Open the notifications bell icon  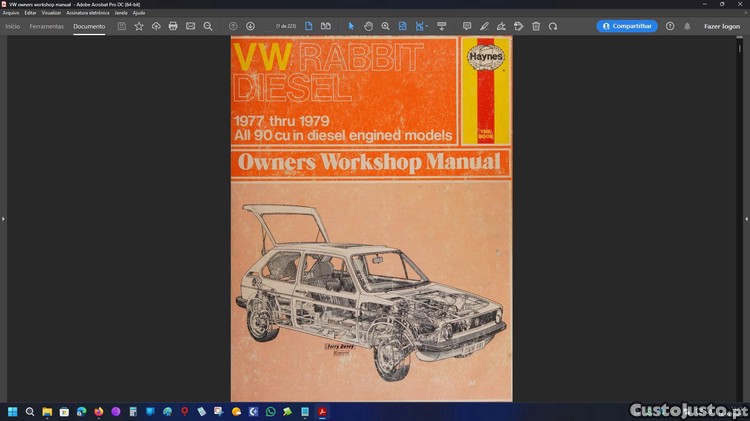(x=687, y=26)
